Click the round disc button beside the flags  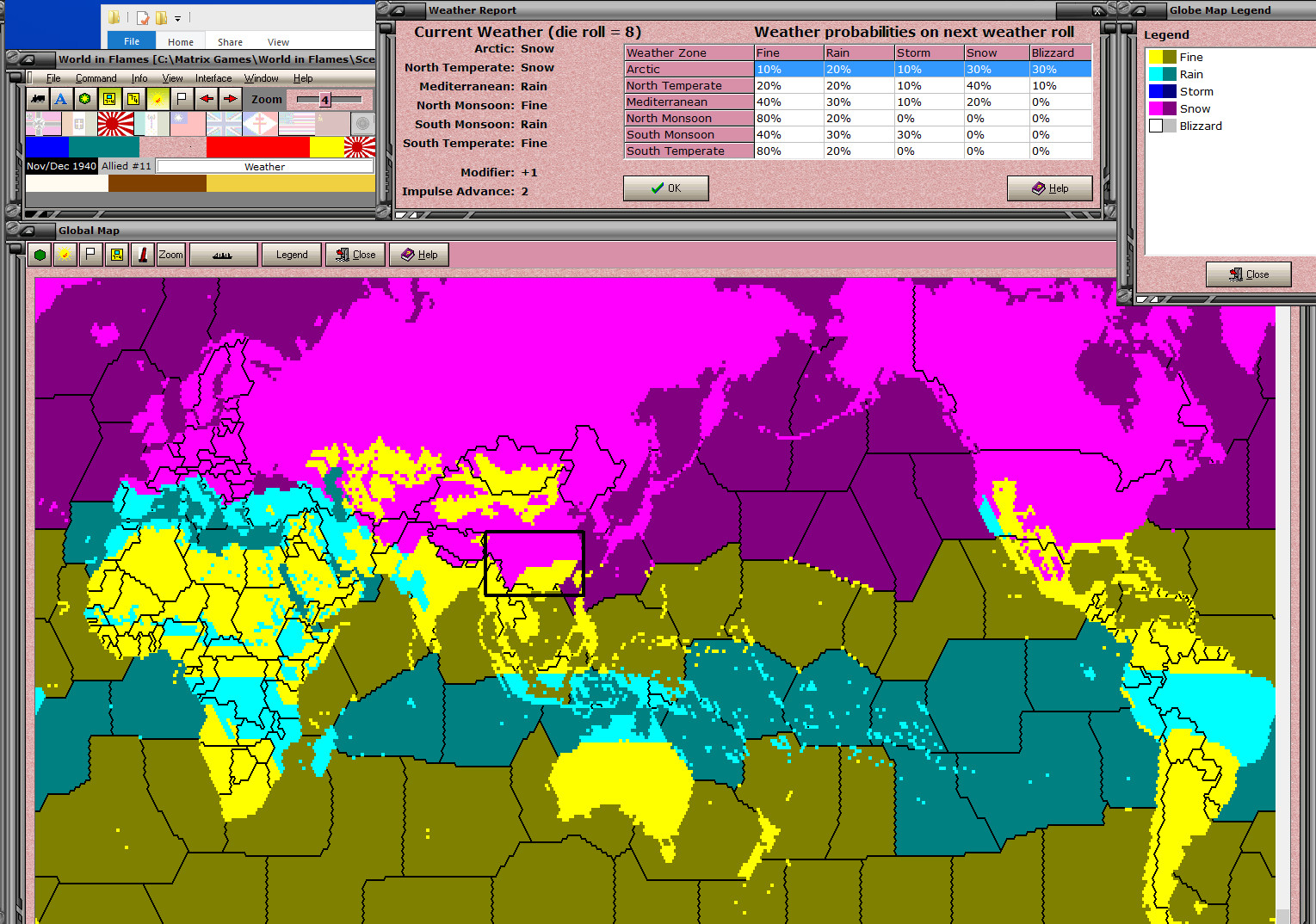(363, 124)
